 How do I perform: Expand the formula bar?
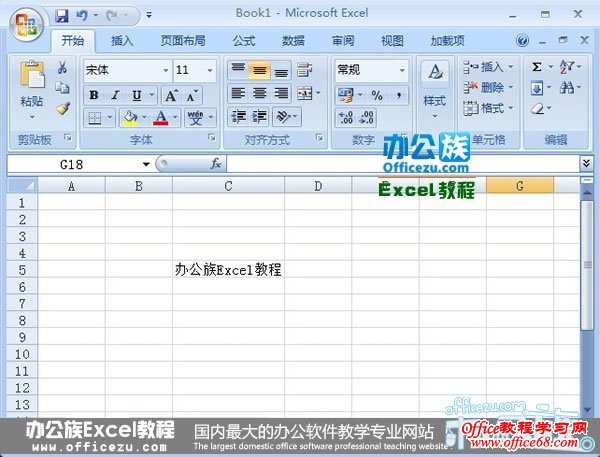coord(586,163)
